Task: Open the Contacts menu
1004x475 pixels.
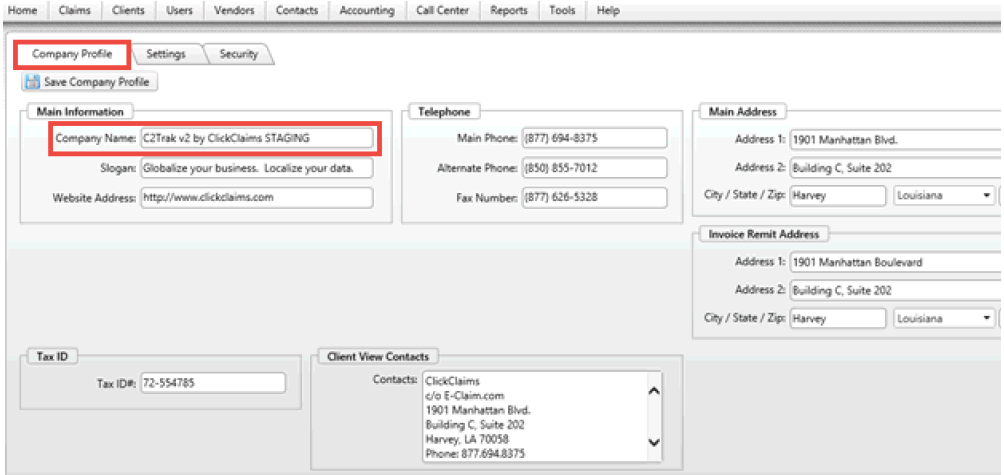Action: click(297, 10)
